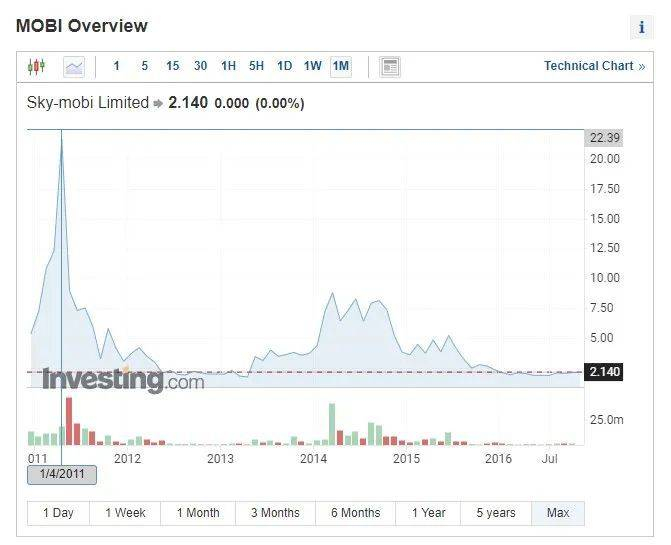Switch interval to 1W
This screenshot has height=545, width=671.
tap(312, 66)
